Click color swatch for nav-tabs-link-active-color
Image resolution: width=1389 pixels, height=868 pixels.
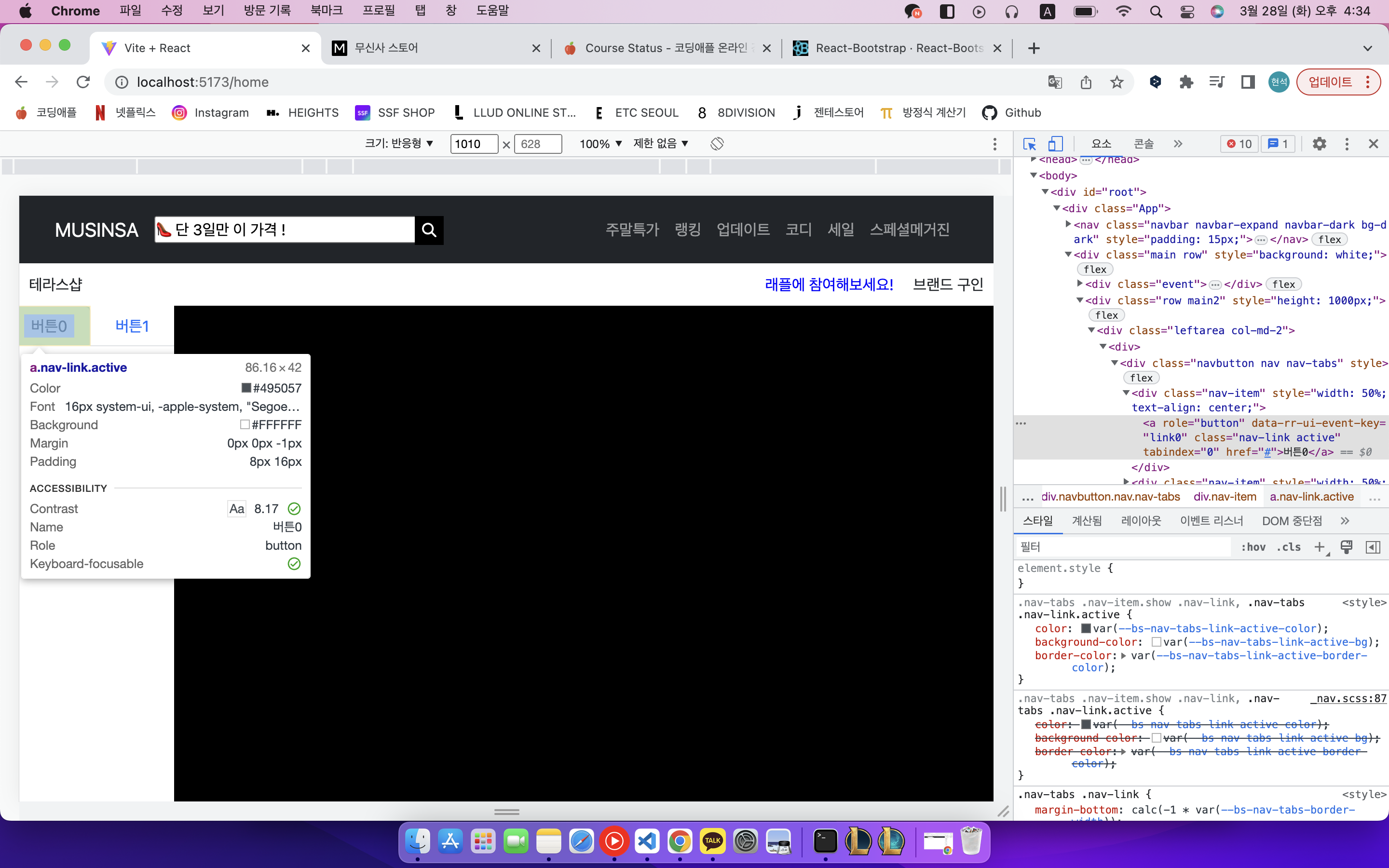point(1086,629)
